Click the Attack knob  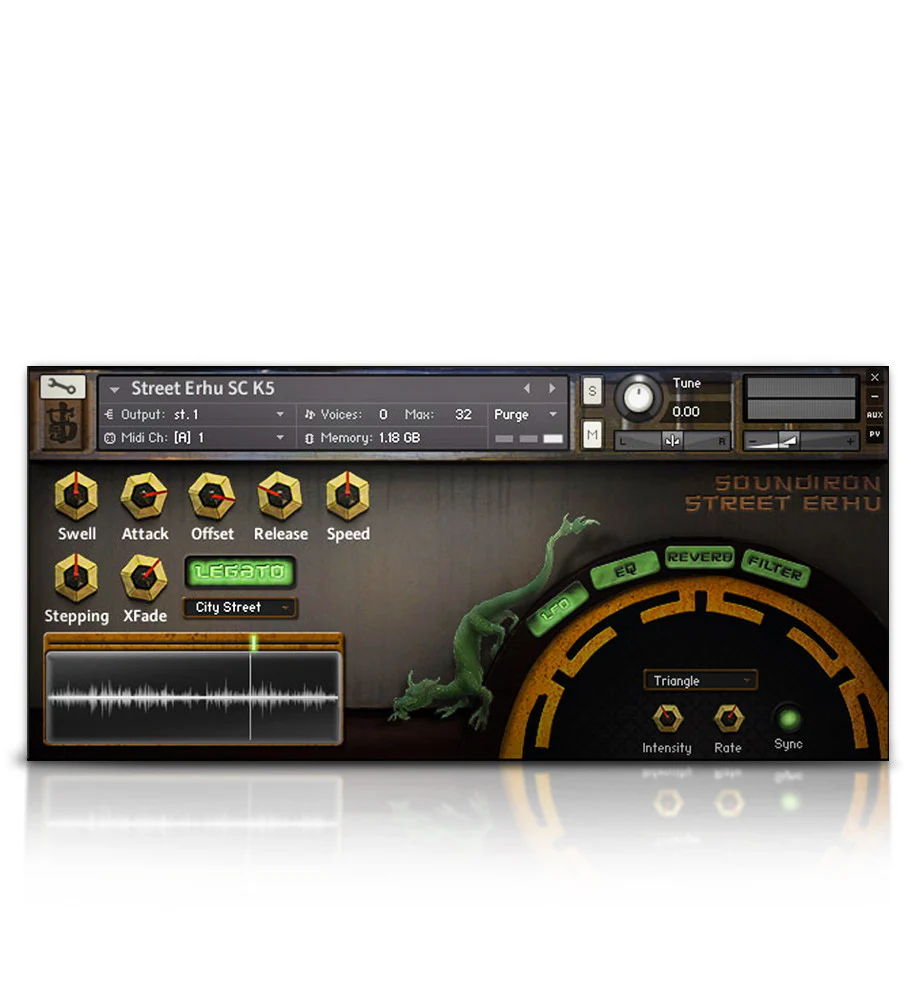(145, 495)
